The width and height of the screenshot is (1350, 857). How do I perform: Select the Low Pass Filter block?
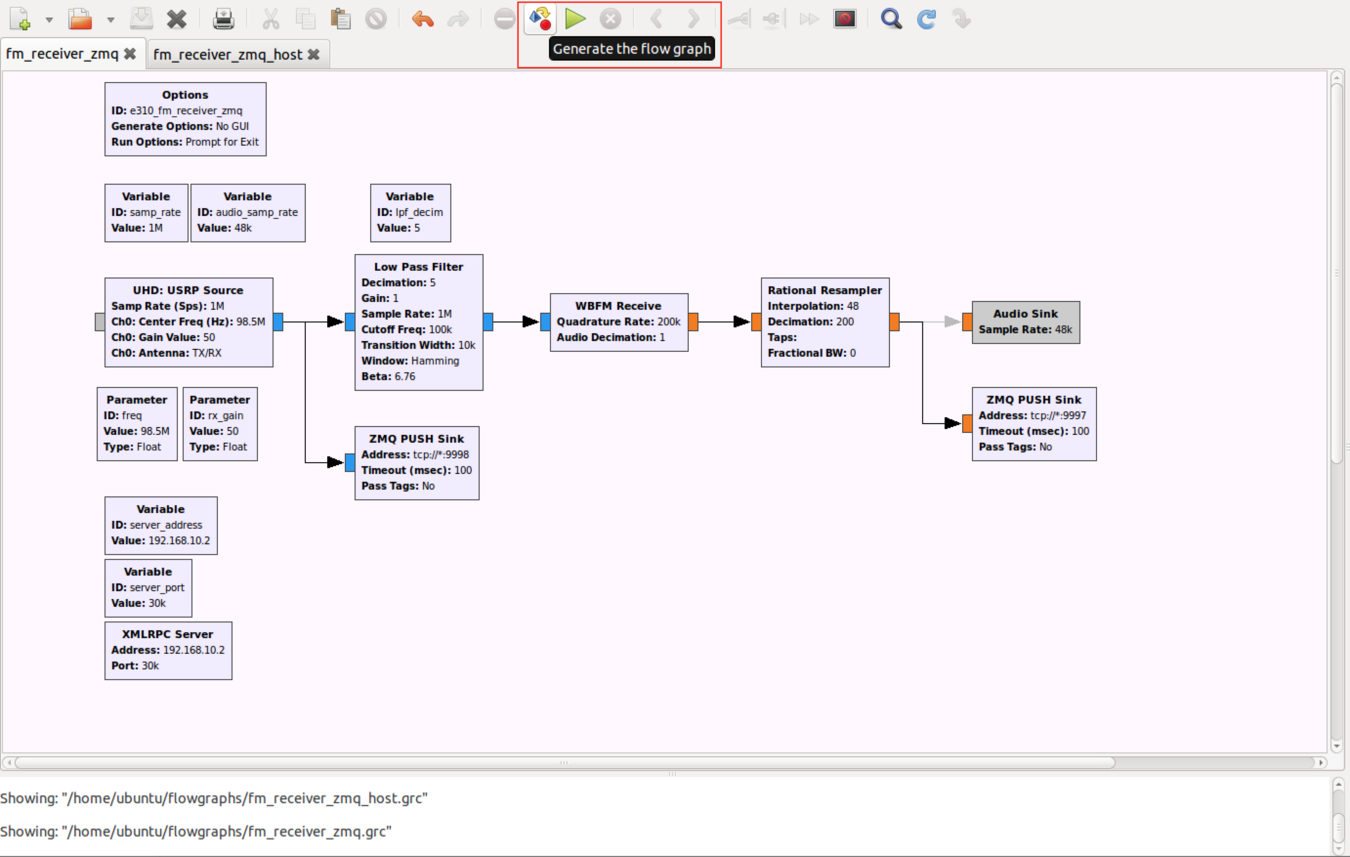pyautogui.click(x=419, y=322)
